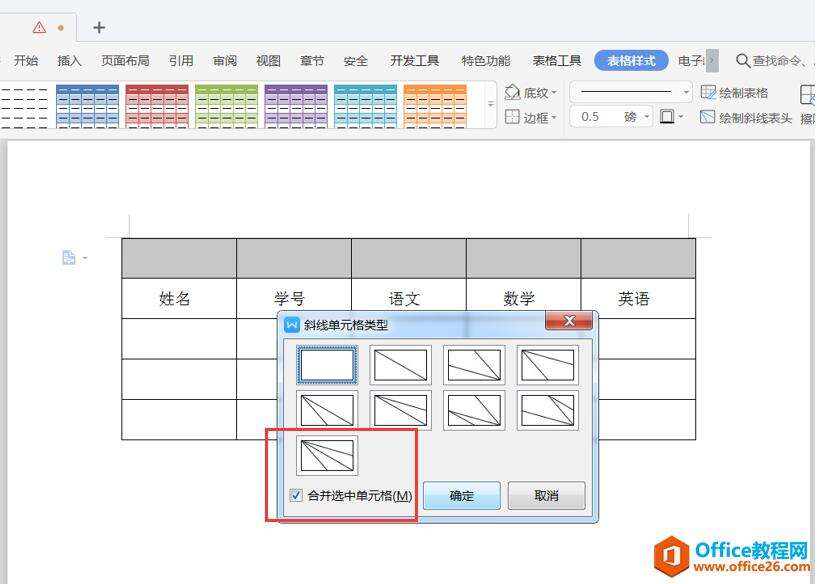Image resolution: width=817 pixels, height=584 pixels.
Task: Apply the red table style
Action: [x=157, y=106]
